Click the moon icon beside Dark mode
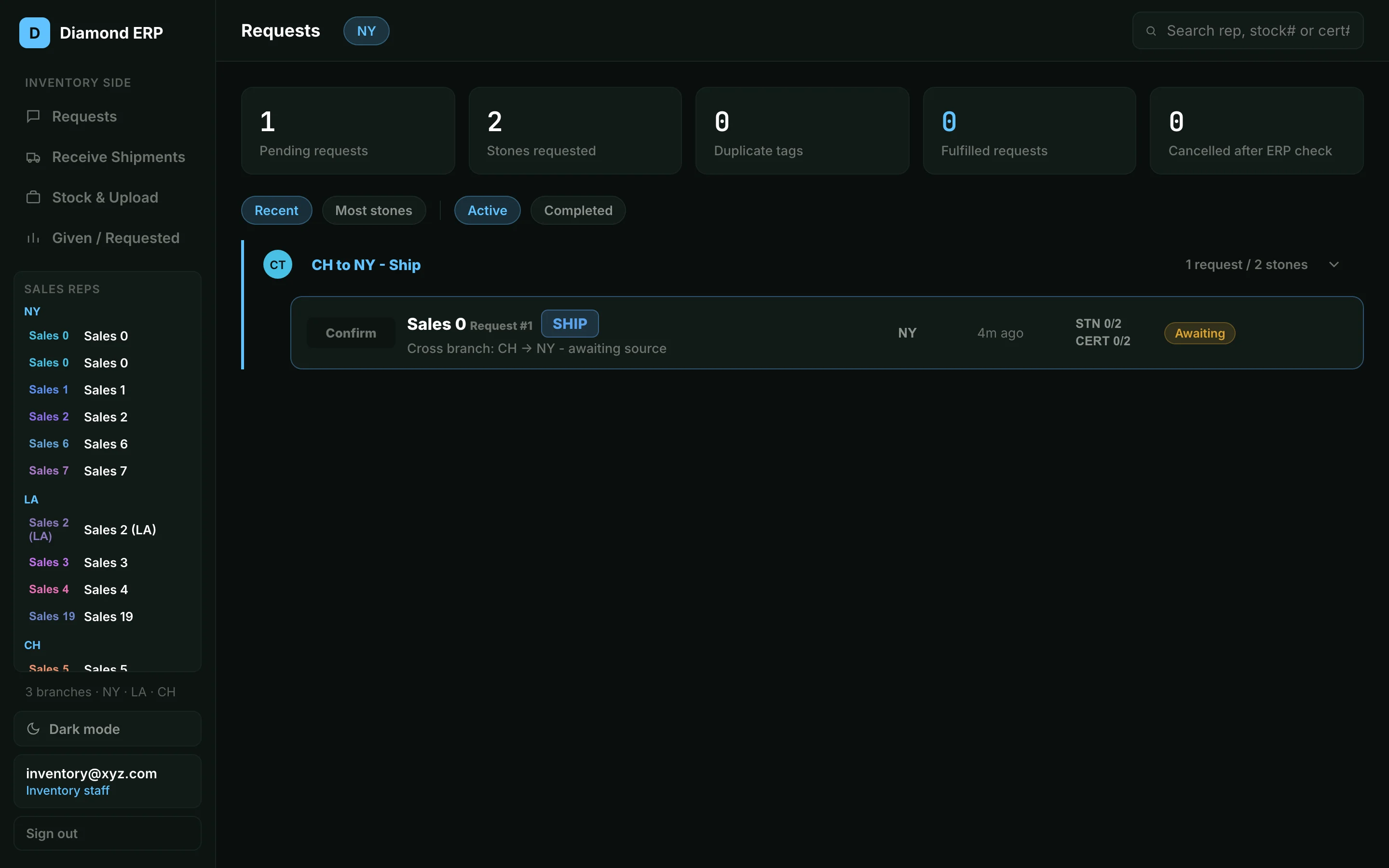 (33, 729)
